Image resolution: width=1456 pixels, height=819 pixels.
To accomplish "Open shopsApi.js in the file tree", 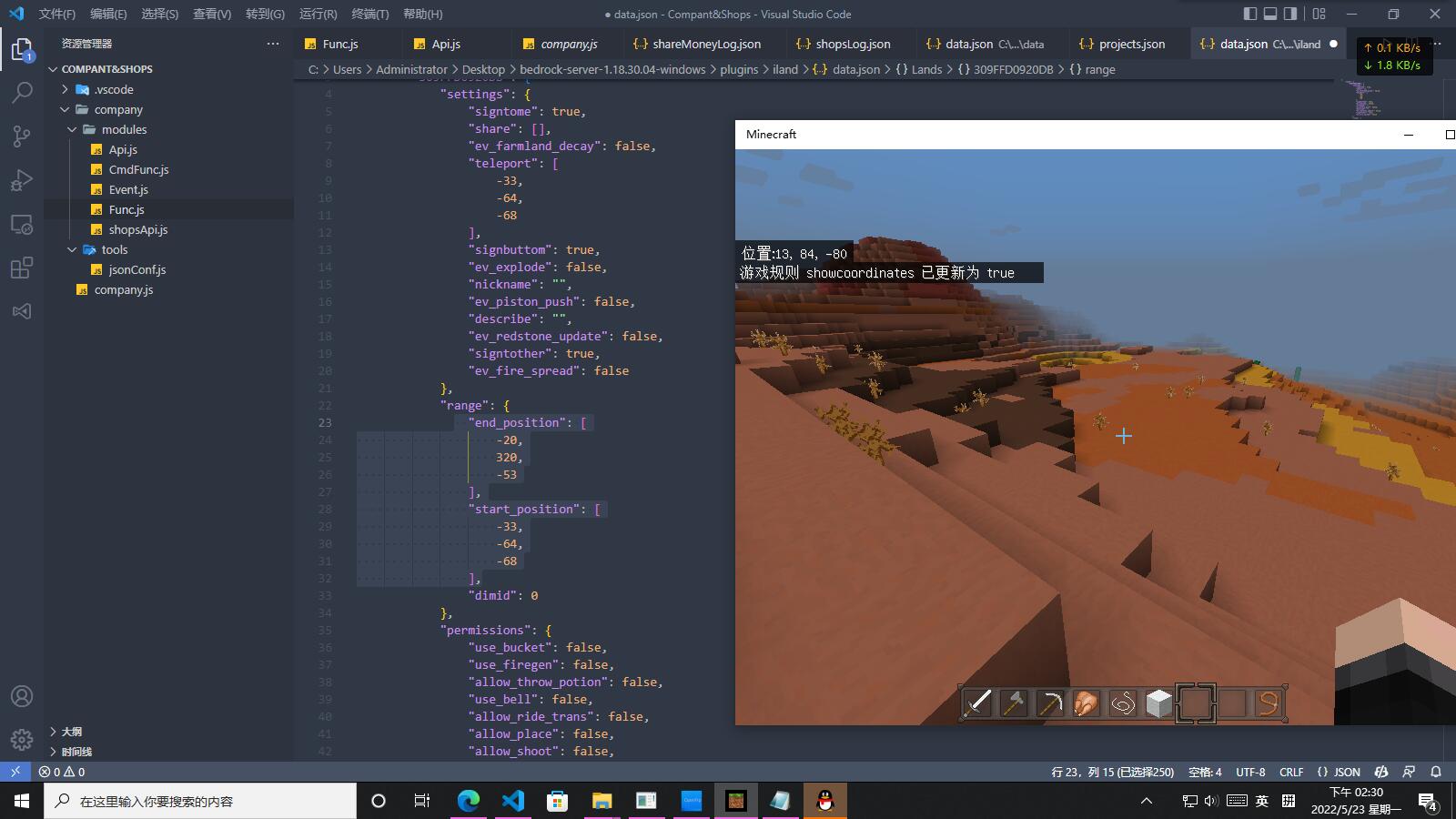I will coord(138,229).
